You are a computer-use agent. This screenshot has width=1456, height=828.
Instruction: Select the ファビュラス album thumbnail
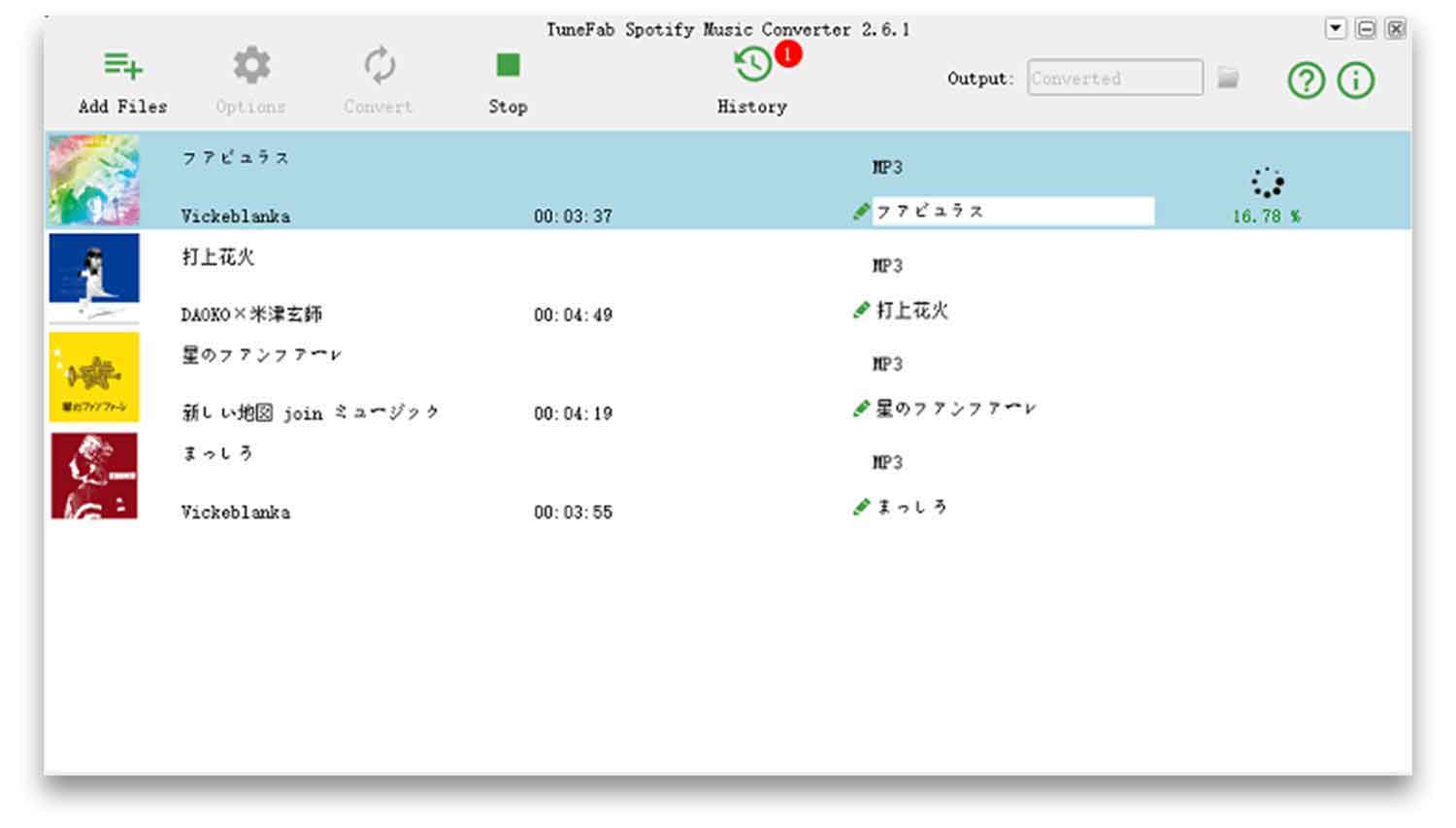pyautogui.click(x=94, y=181)
